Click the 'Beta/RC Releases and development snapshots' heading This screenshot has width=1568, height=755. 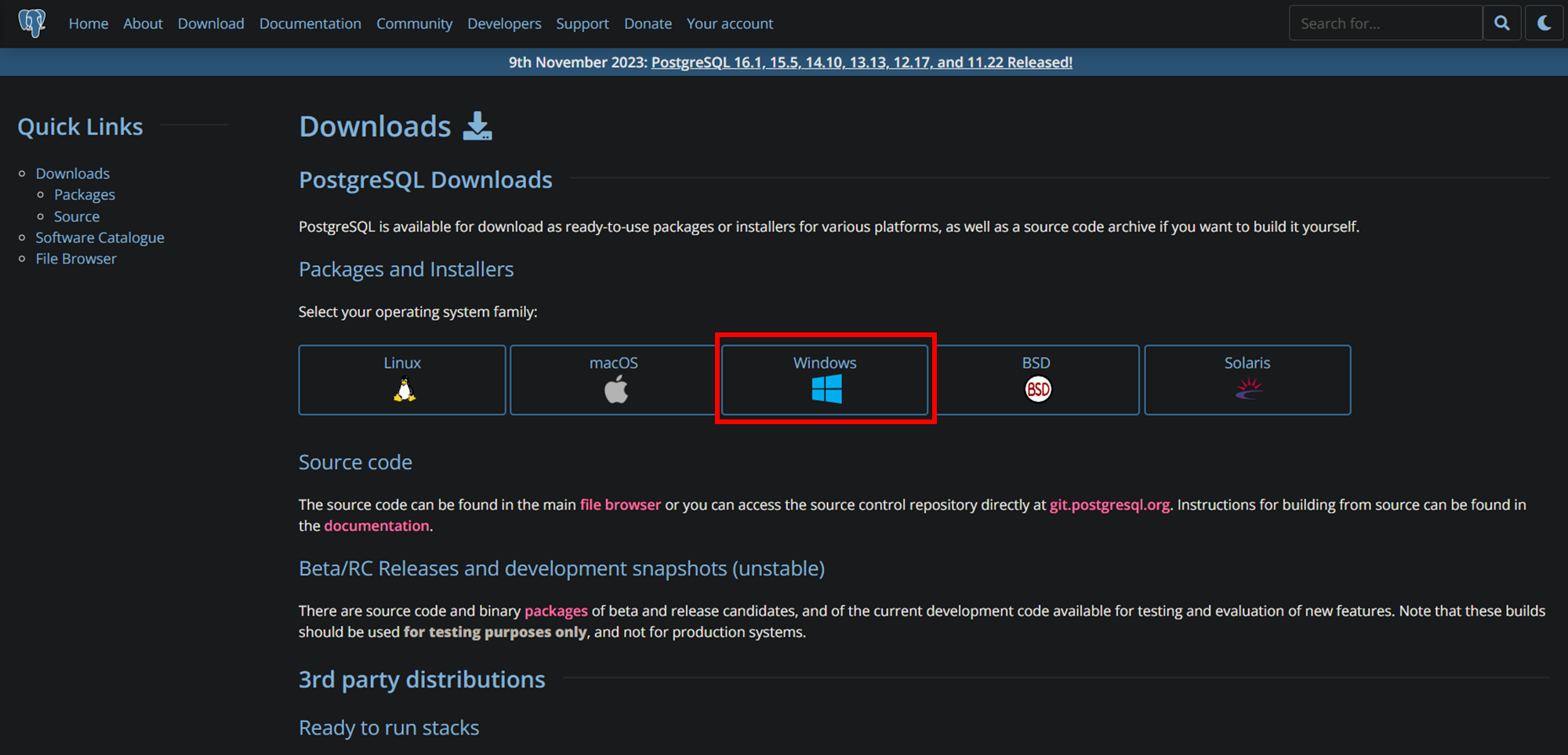coord(561,568)
